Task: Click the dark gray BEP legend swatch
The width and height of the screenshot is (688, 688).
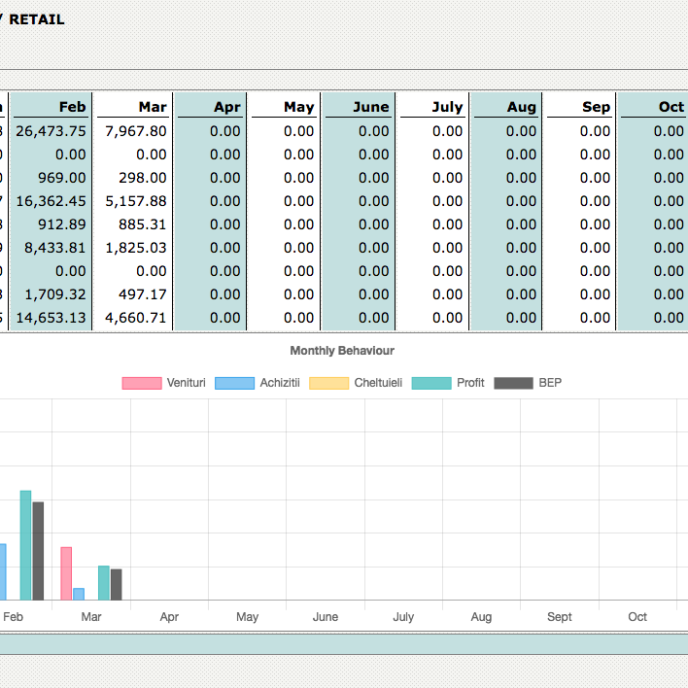Action: tap(515, 383)
